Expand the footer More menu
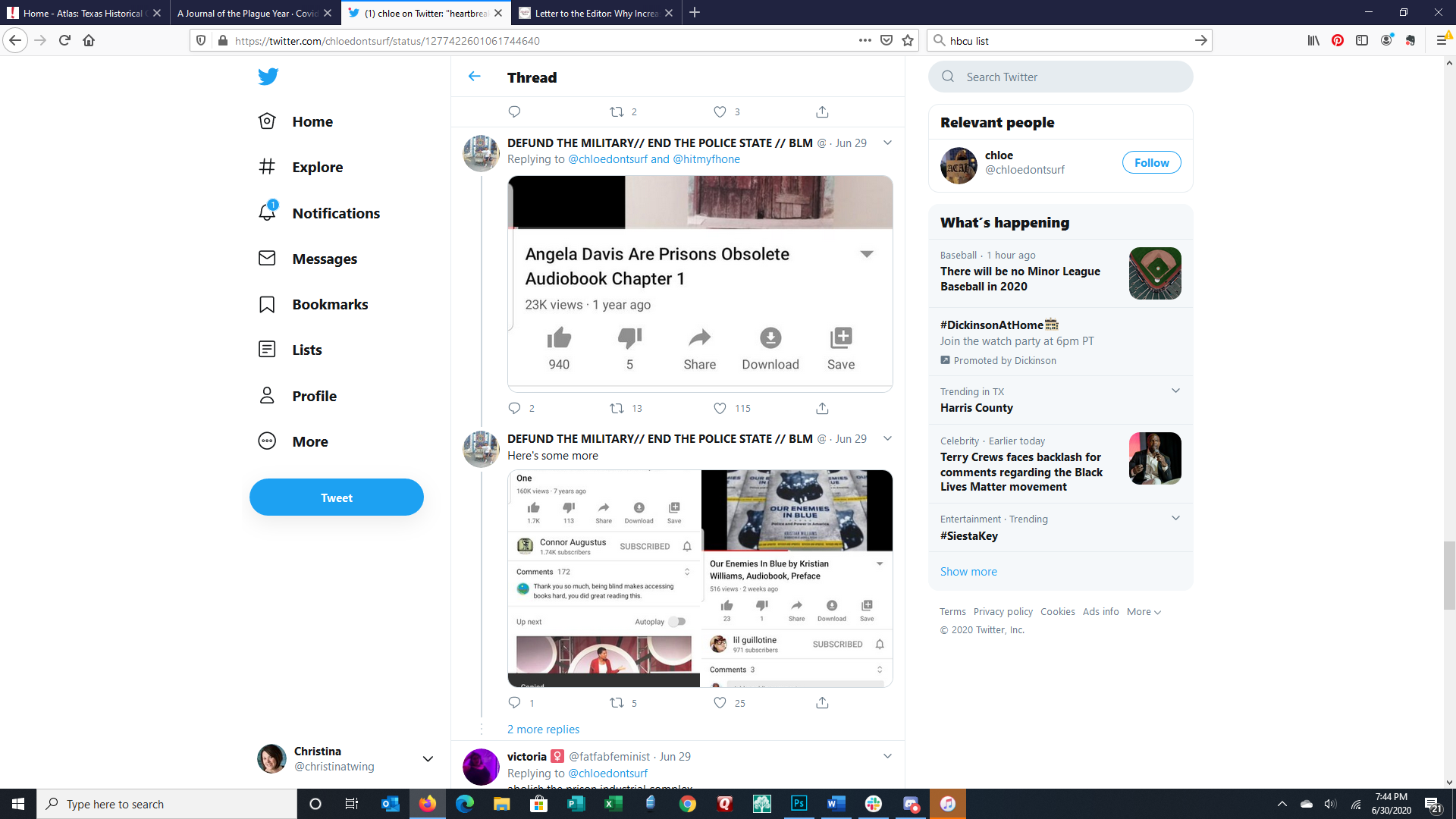This screenshot has width=1456, height=819. pos(1144,612)
